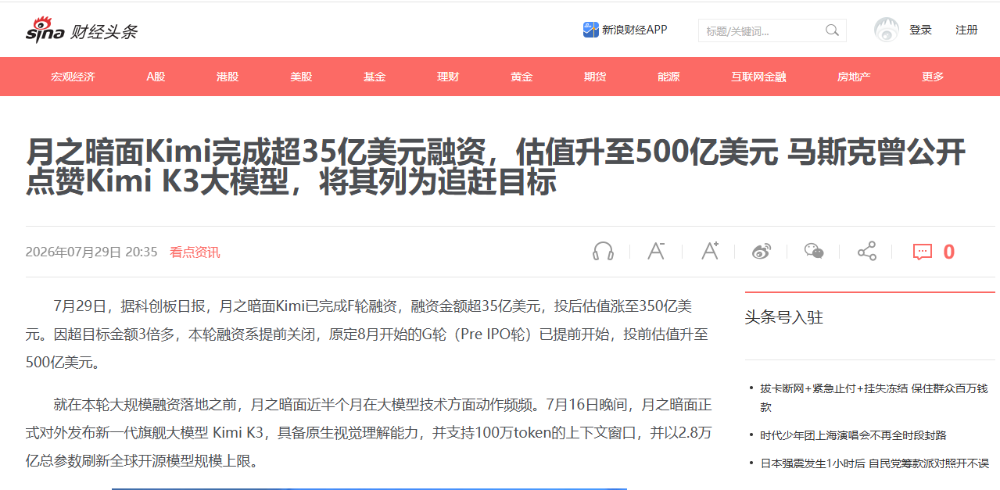Click the comment count 0
Viewport: 1000px width, 490px height.
coord(948,252)
